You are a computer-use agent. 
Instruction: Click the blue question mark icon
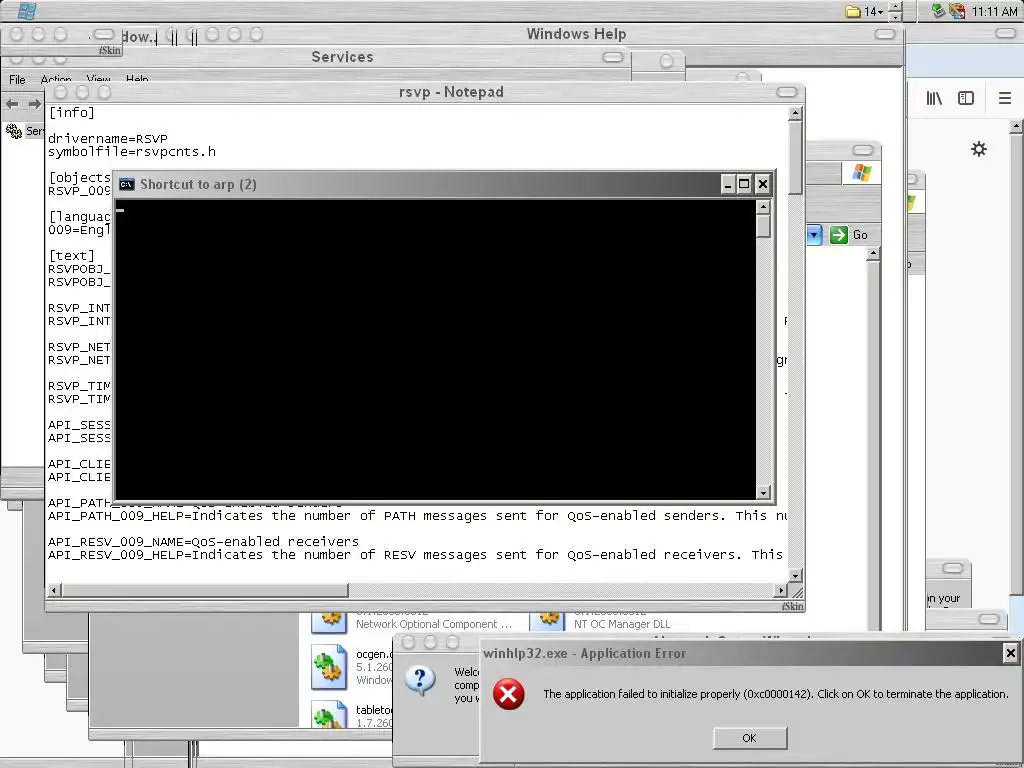point(421,681)
